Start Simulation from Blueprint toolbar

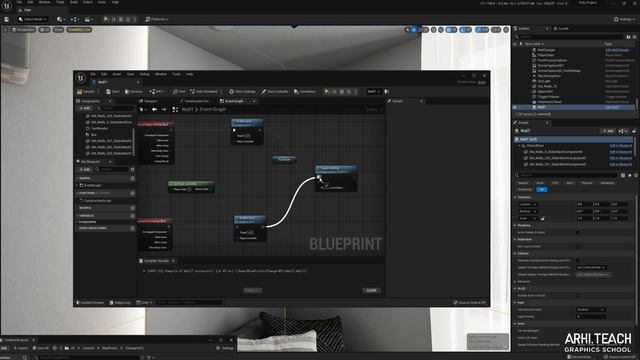pos(304,91)
